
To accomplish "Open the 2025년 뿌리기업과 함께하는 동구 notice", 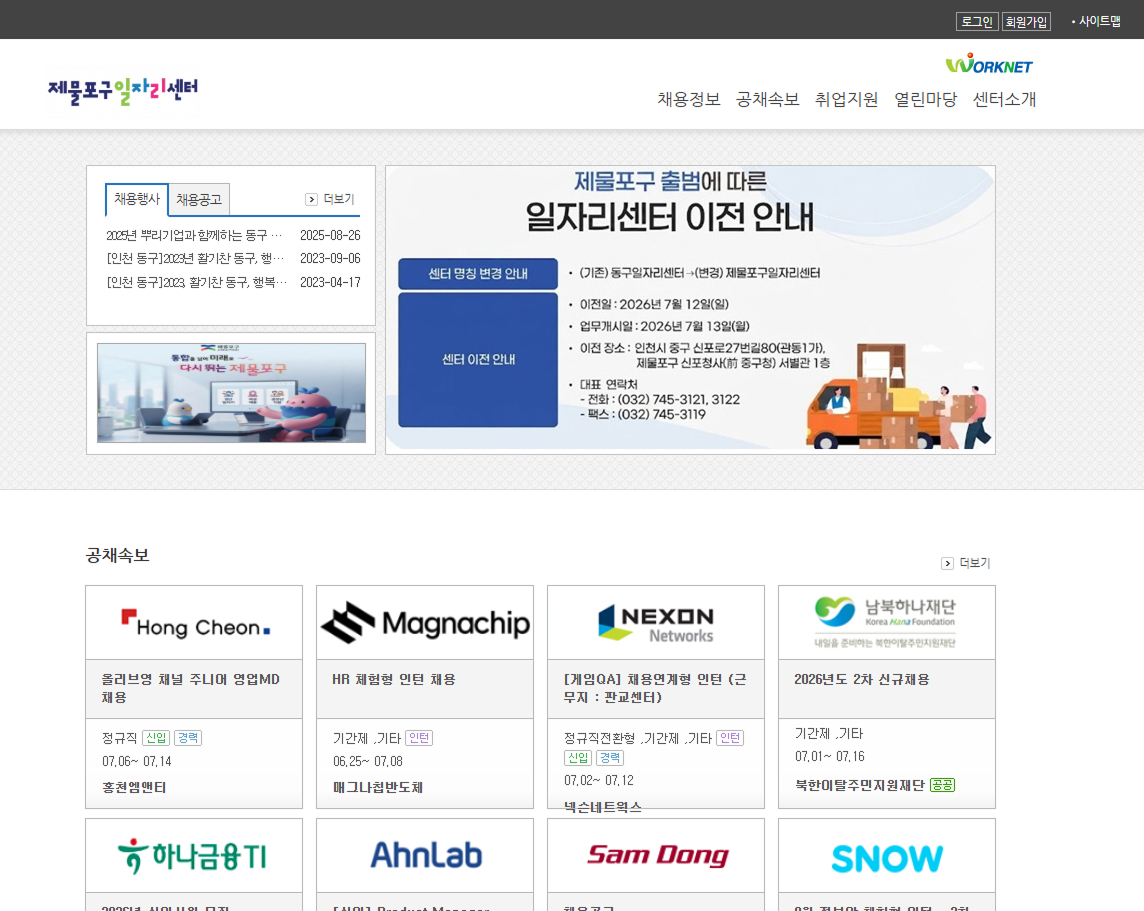I will point(194,236).
